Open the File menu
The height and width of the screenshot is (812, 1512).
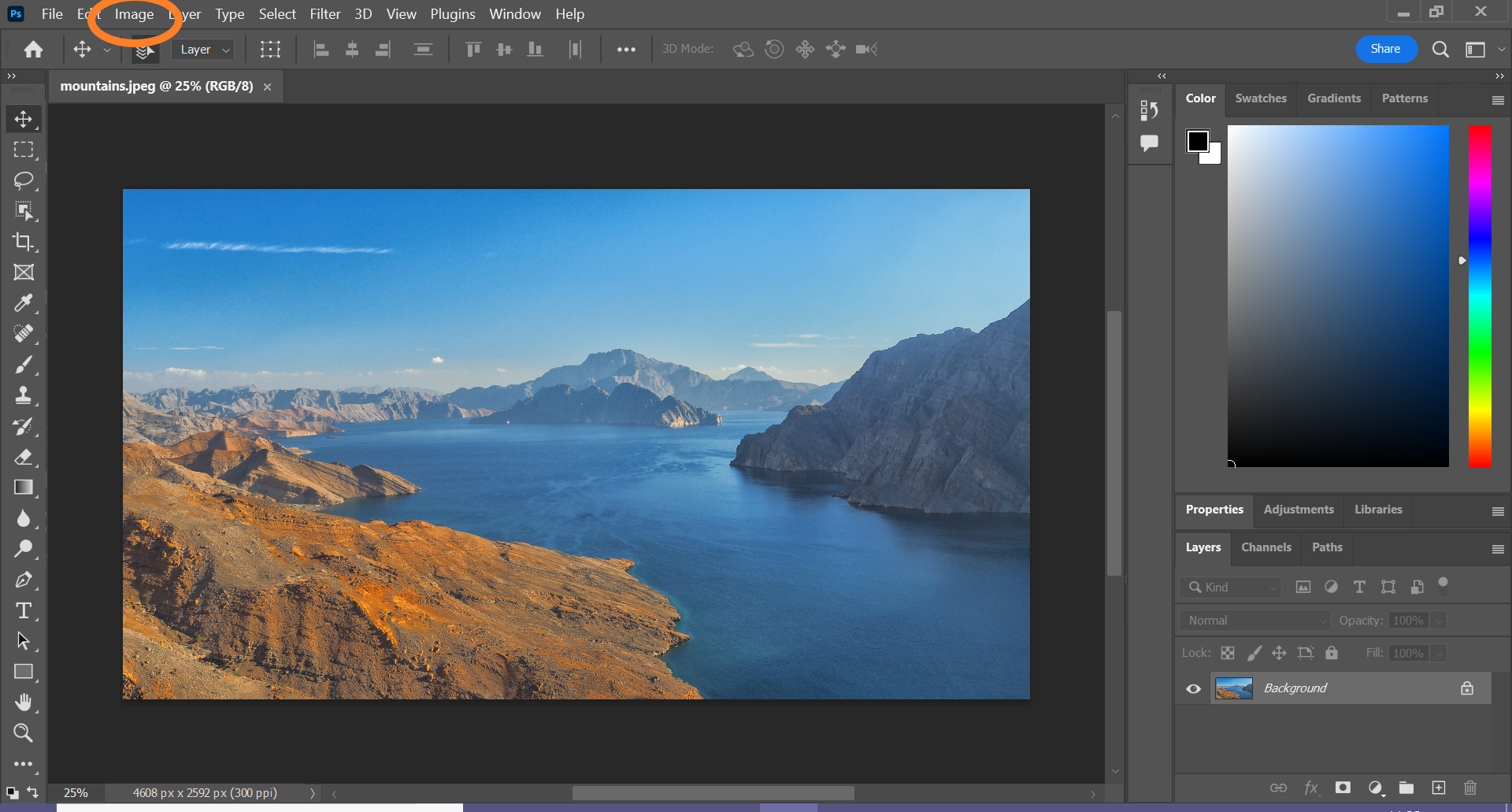[52, 14]
